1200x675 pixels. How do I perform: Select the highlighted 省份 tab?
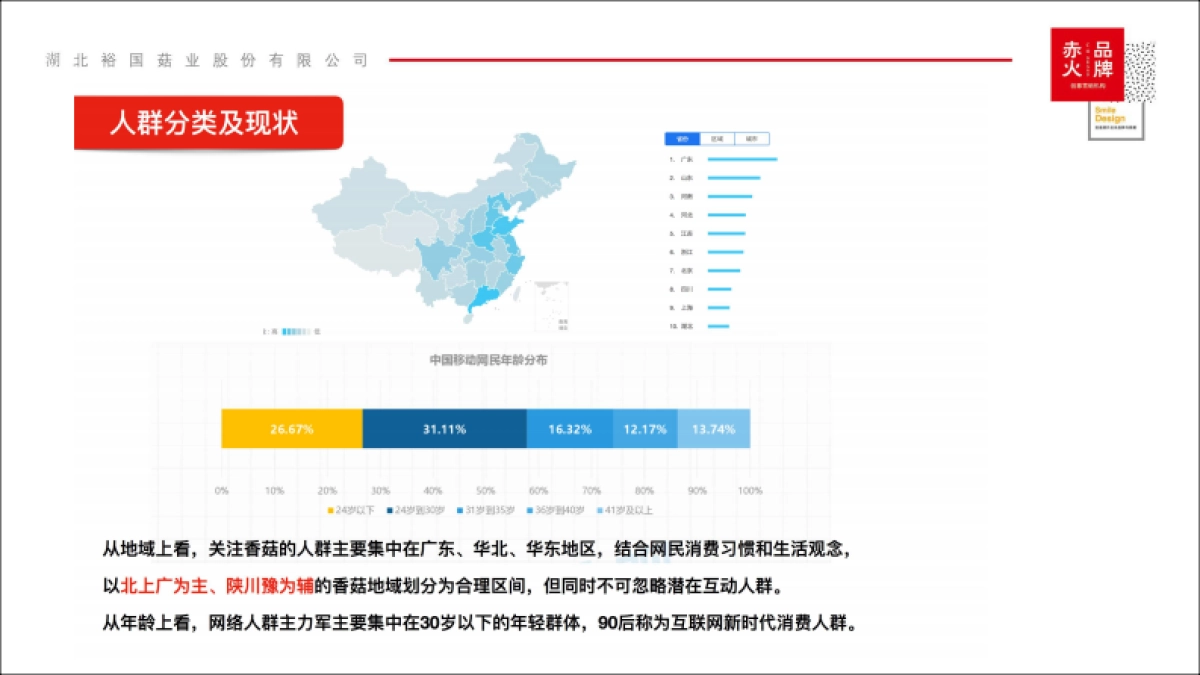[684, 139]
